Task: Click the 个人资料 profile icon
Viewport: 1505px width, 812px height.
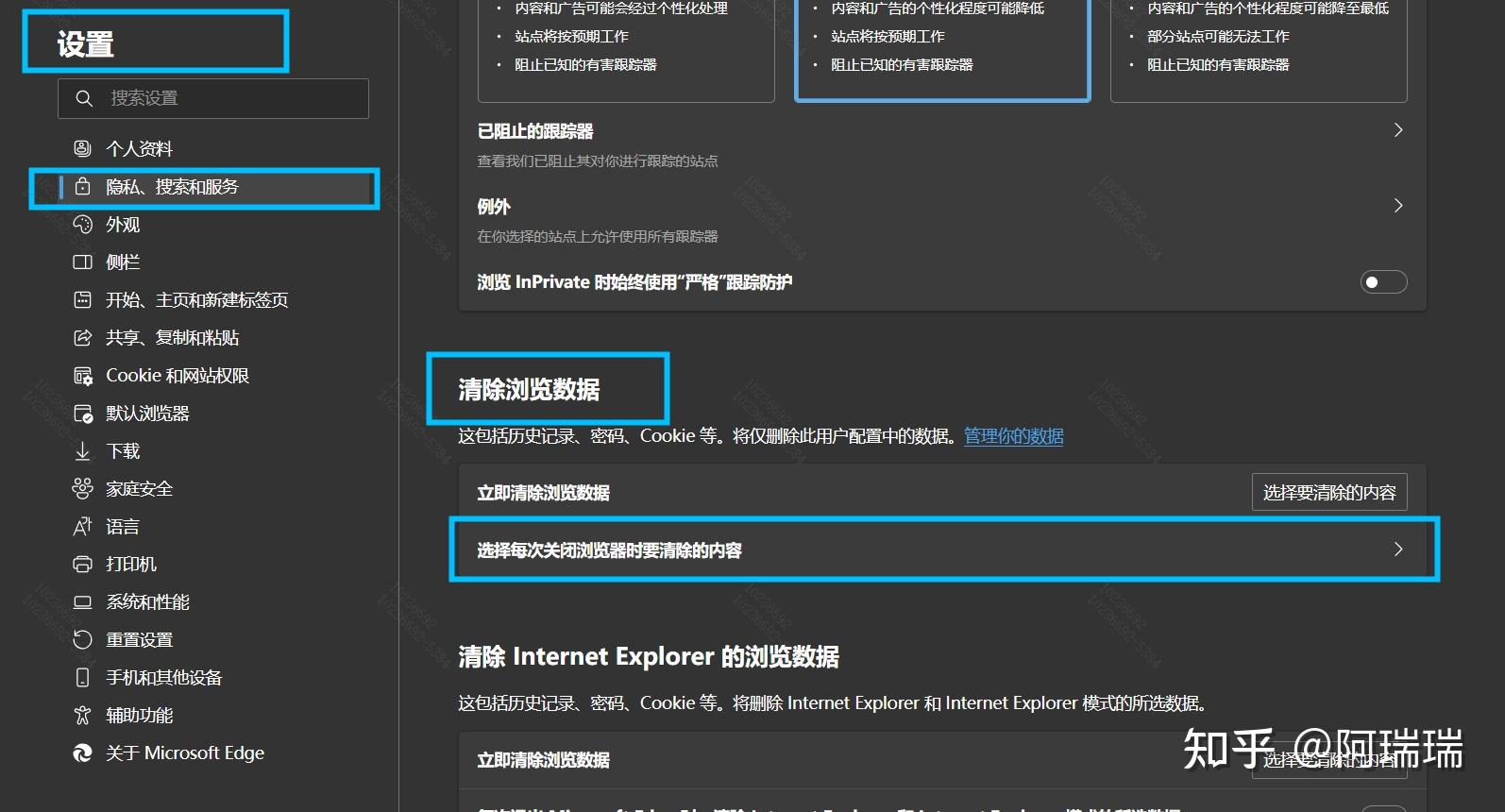Action: click(x=83, y=148)
